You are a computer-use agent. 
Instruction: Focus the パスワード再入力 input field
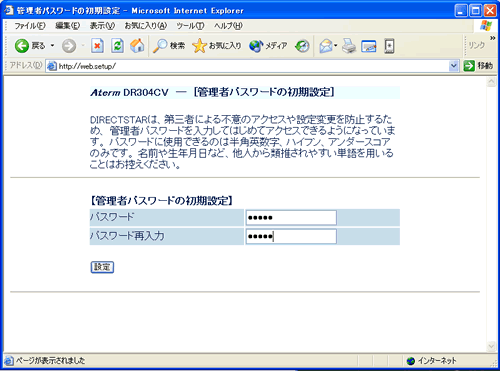tap(291, 236)
